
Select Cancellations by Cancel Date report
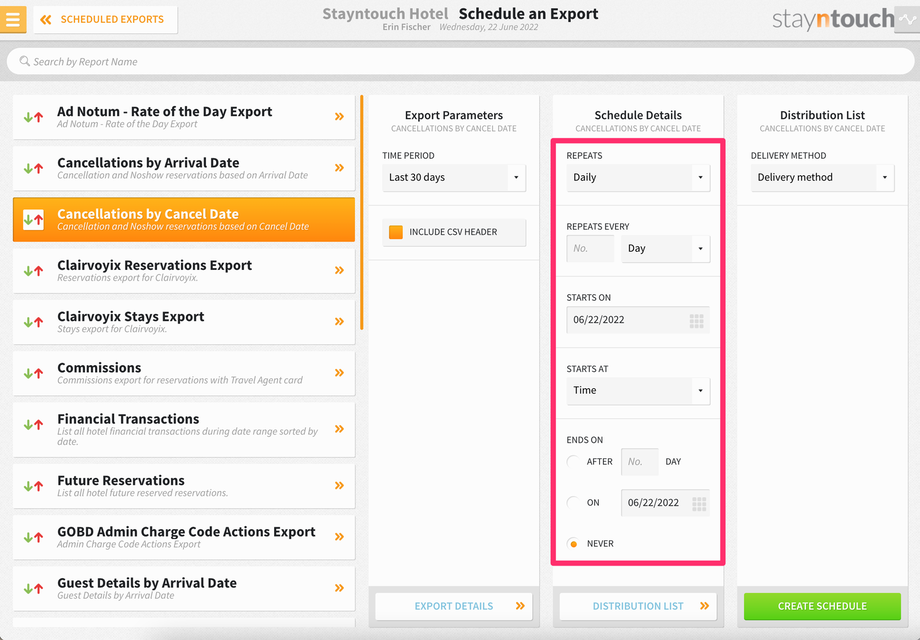coord(184,219)
